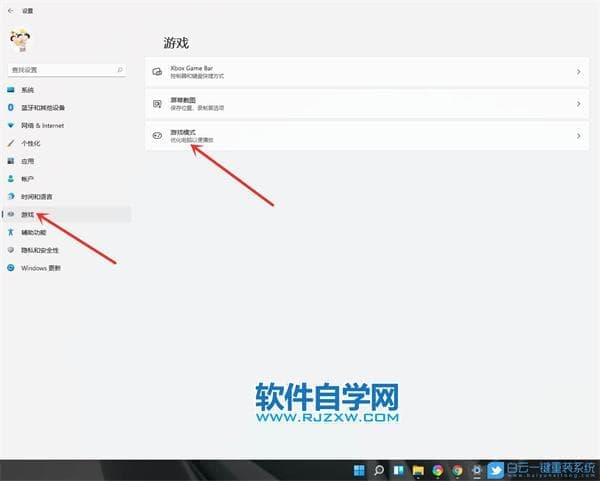
Task: Open 系统 in the settings sidebar
Action: (x=27, y=90)
